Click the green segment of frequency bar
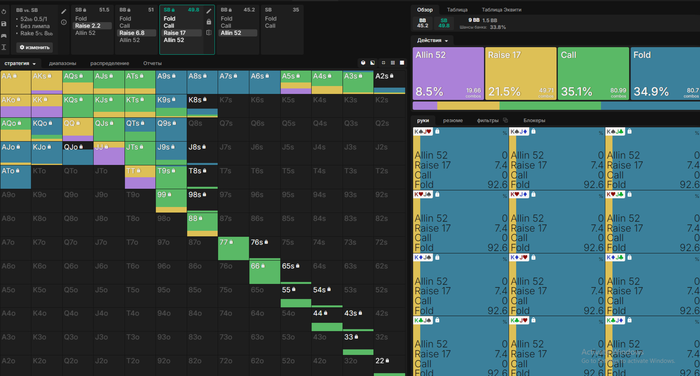700x376 pixels. click(550, 106)
